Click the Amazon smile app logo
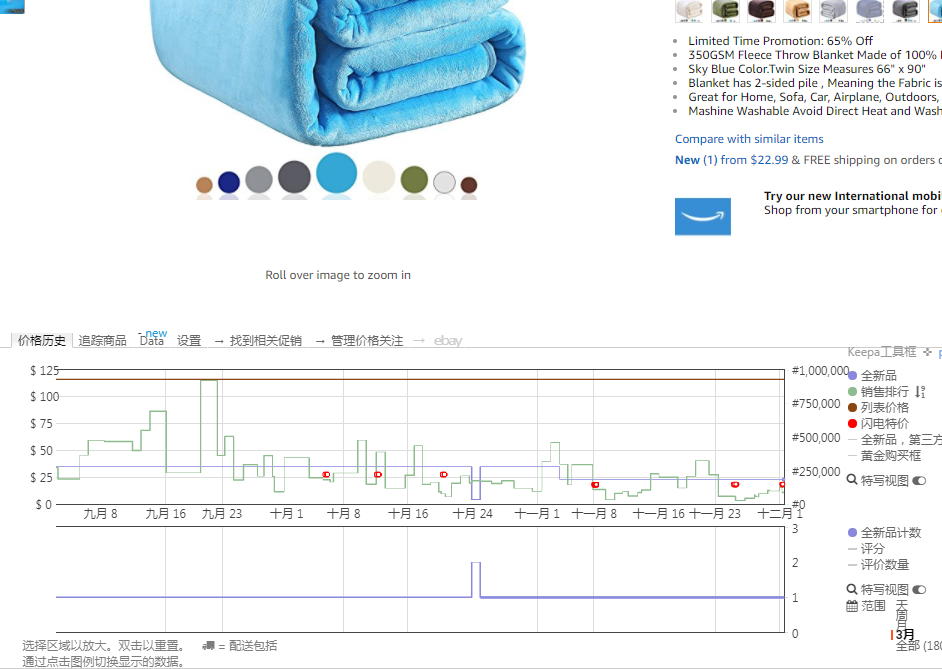The image size is (942, 669). click(702, 217)
